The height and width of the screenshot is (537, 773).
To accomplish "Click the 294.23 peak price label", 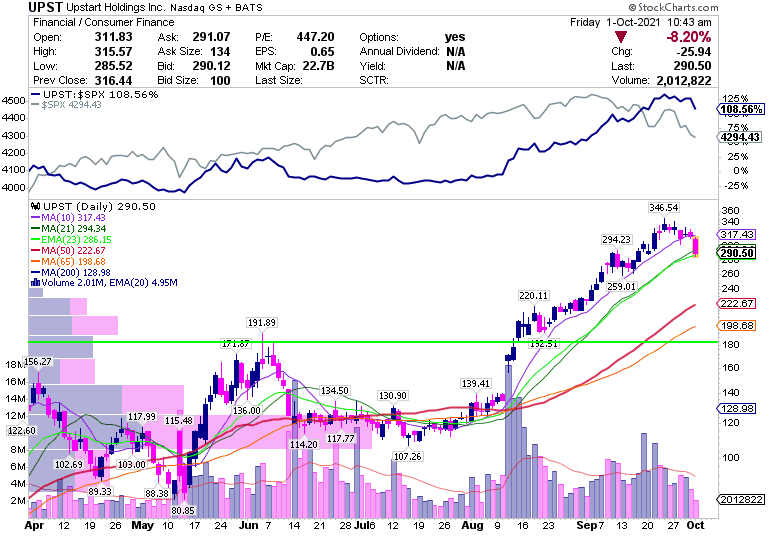I will point(616,239).
